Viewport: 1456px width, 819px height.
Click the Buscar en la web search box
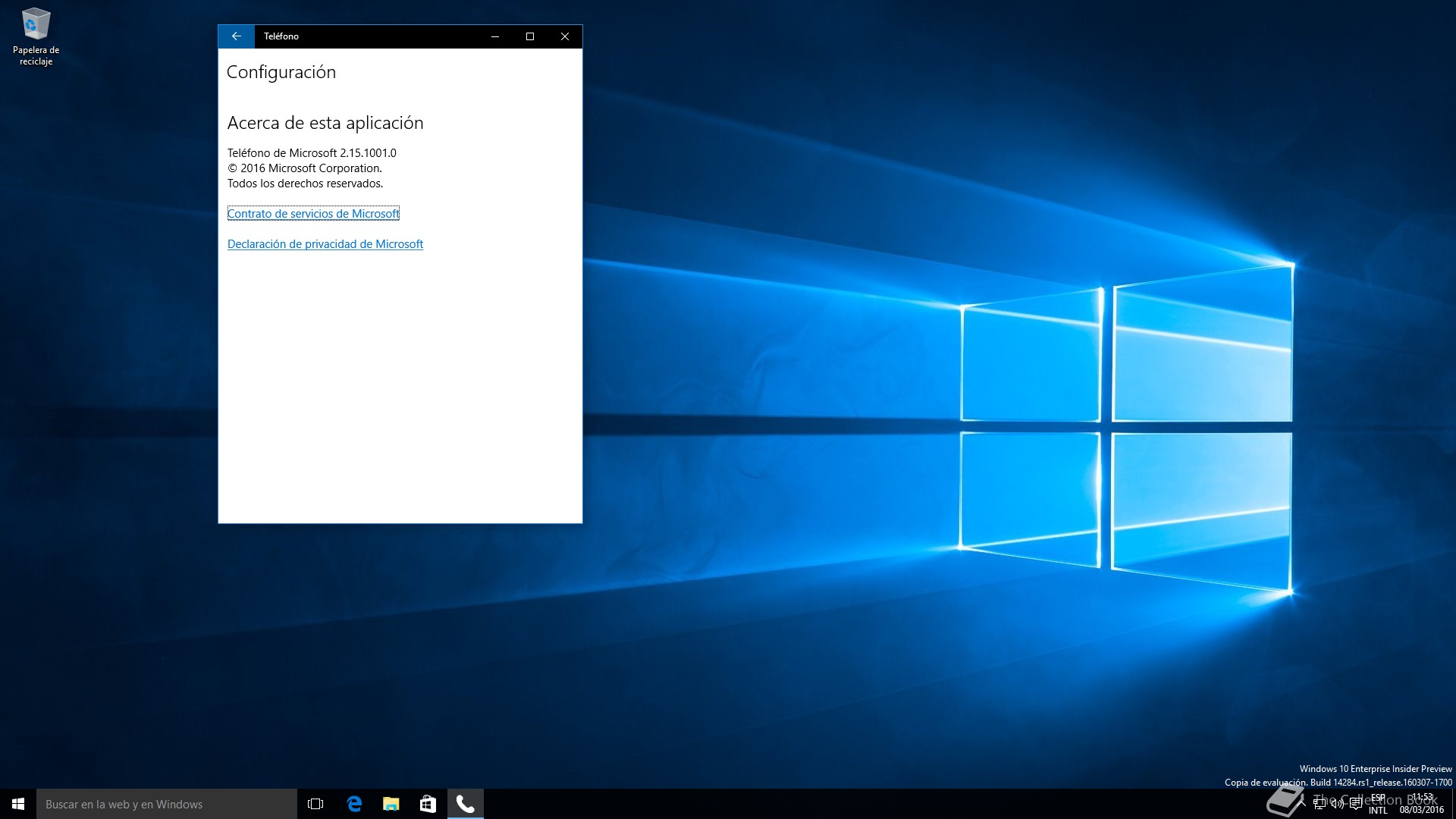pyautogui.click(x=167, y=804)
